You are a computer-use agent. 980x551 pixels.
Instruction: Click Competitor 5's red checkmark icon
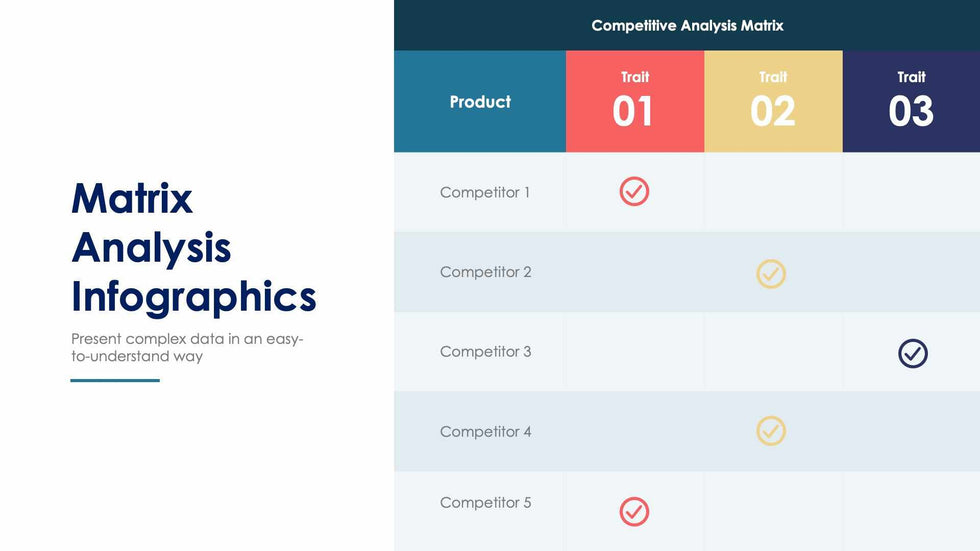coord(634,511)
